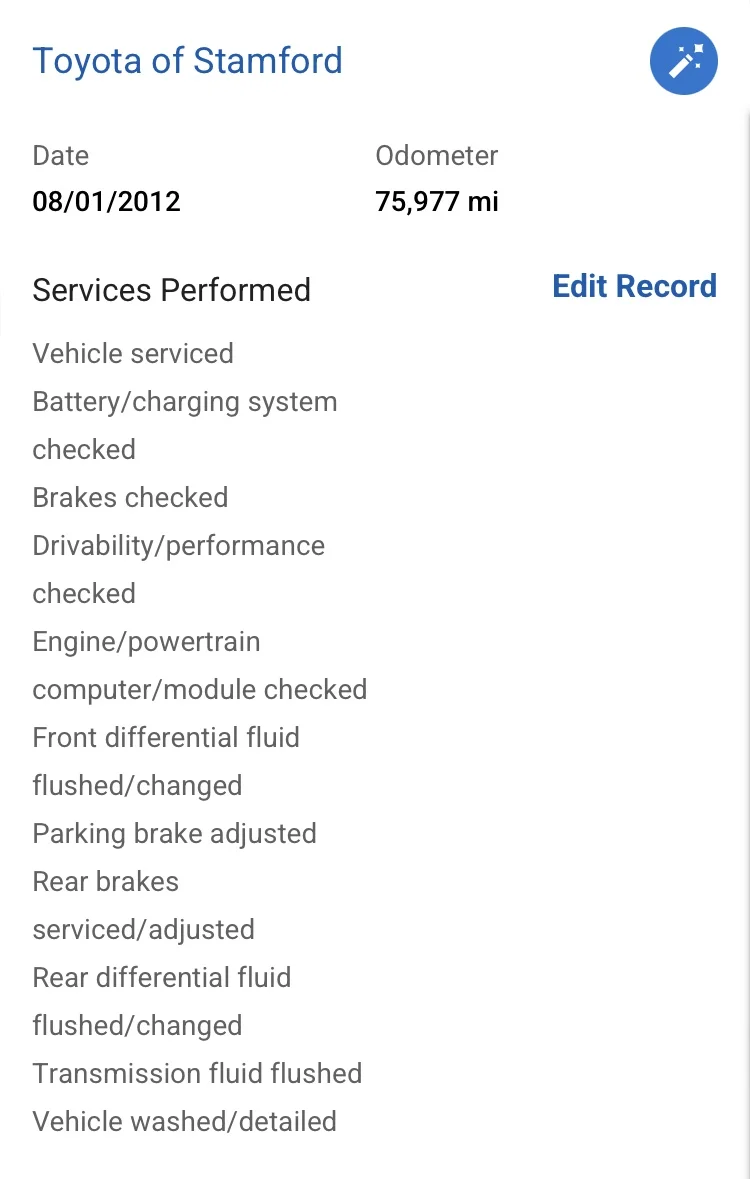Viewport: 750px width, 1179px height.
Task: Select the Battery/charging system checked item
Action: tap(185, 426)
